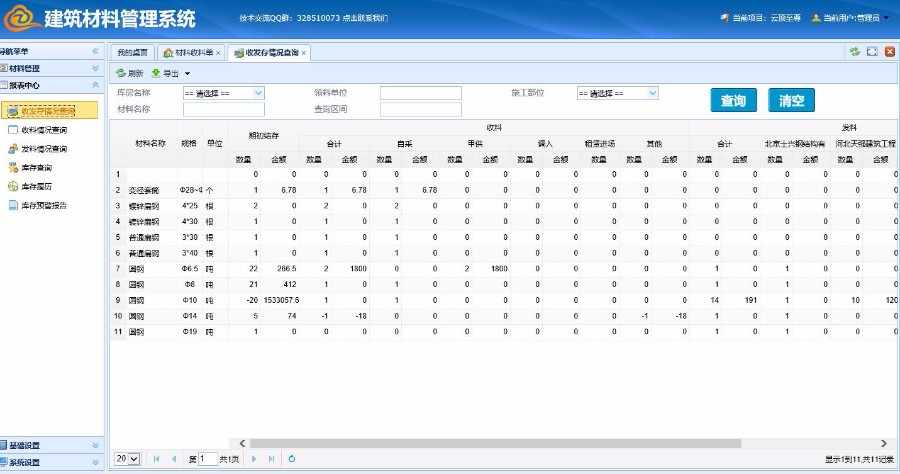Image resolution: width=900 pixels, height=474 pixels.
Task: Focus the 领料单位 input field
Action: coord(421,93)
